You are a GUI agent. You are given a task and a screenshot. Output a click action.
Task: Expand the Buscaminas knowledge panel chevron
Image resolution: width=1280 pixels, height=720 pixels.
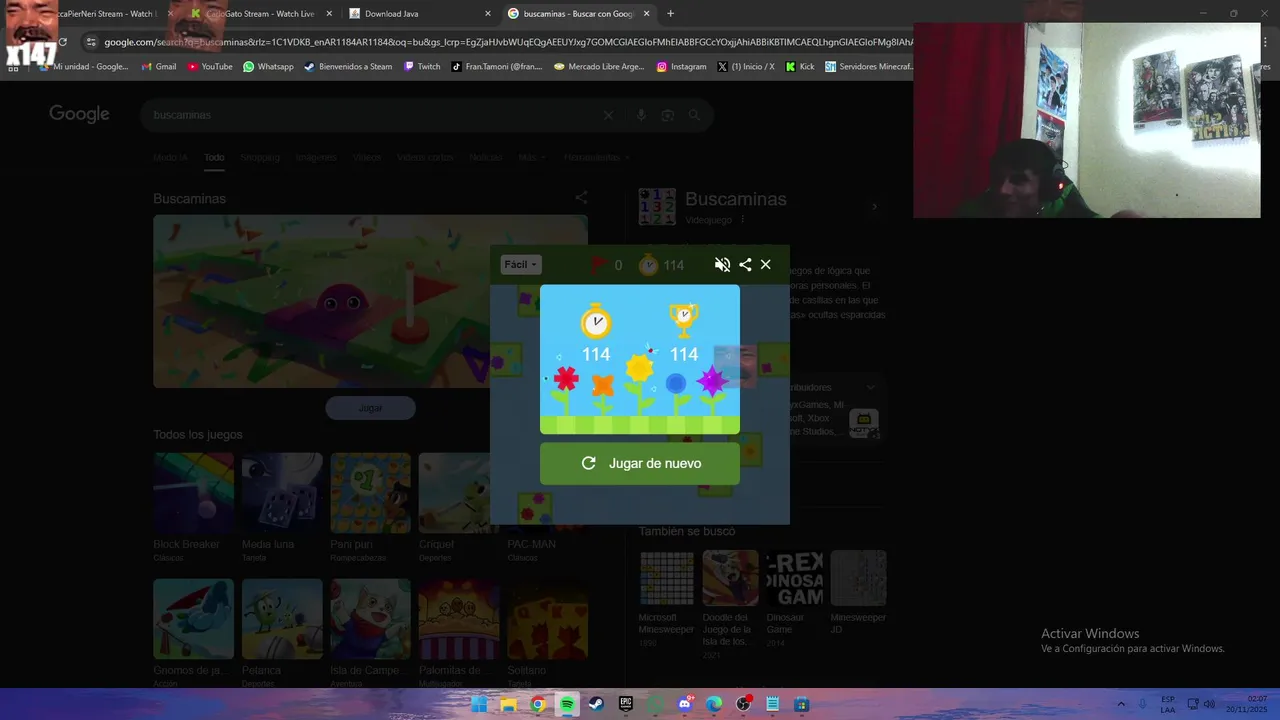point(874,207)
